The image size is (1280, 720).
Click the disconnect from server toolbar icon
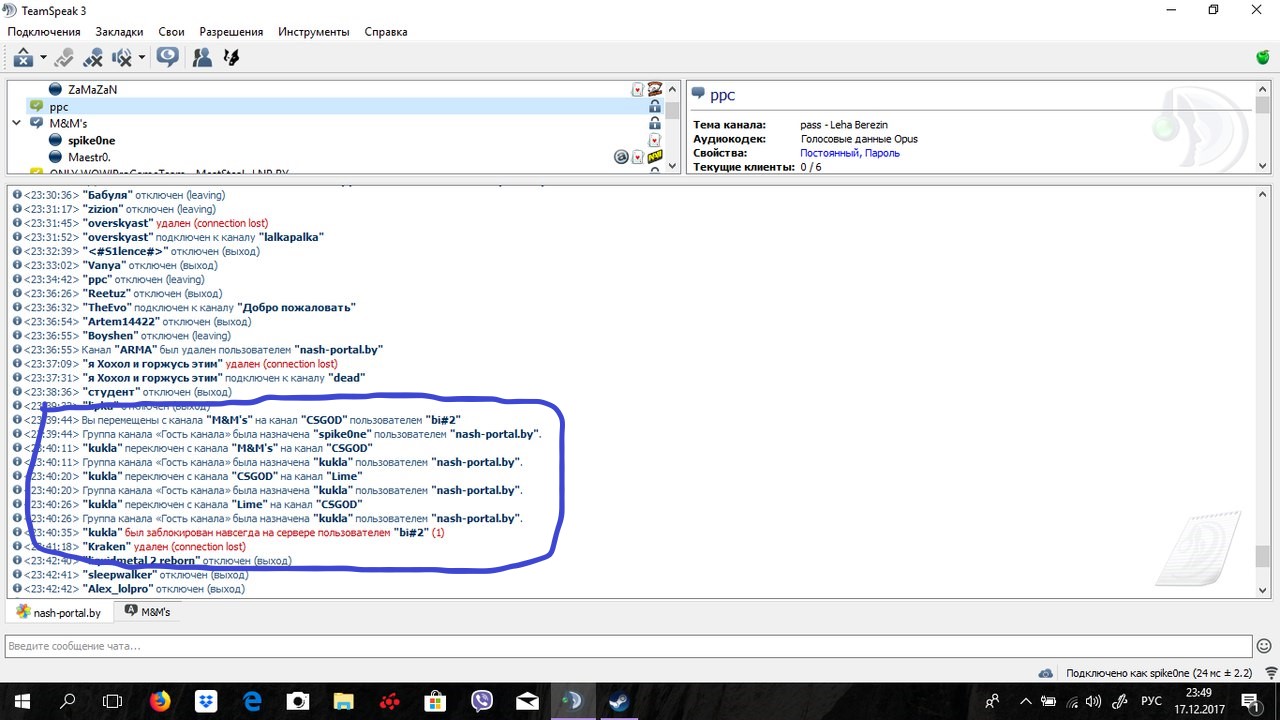(24, 58)
